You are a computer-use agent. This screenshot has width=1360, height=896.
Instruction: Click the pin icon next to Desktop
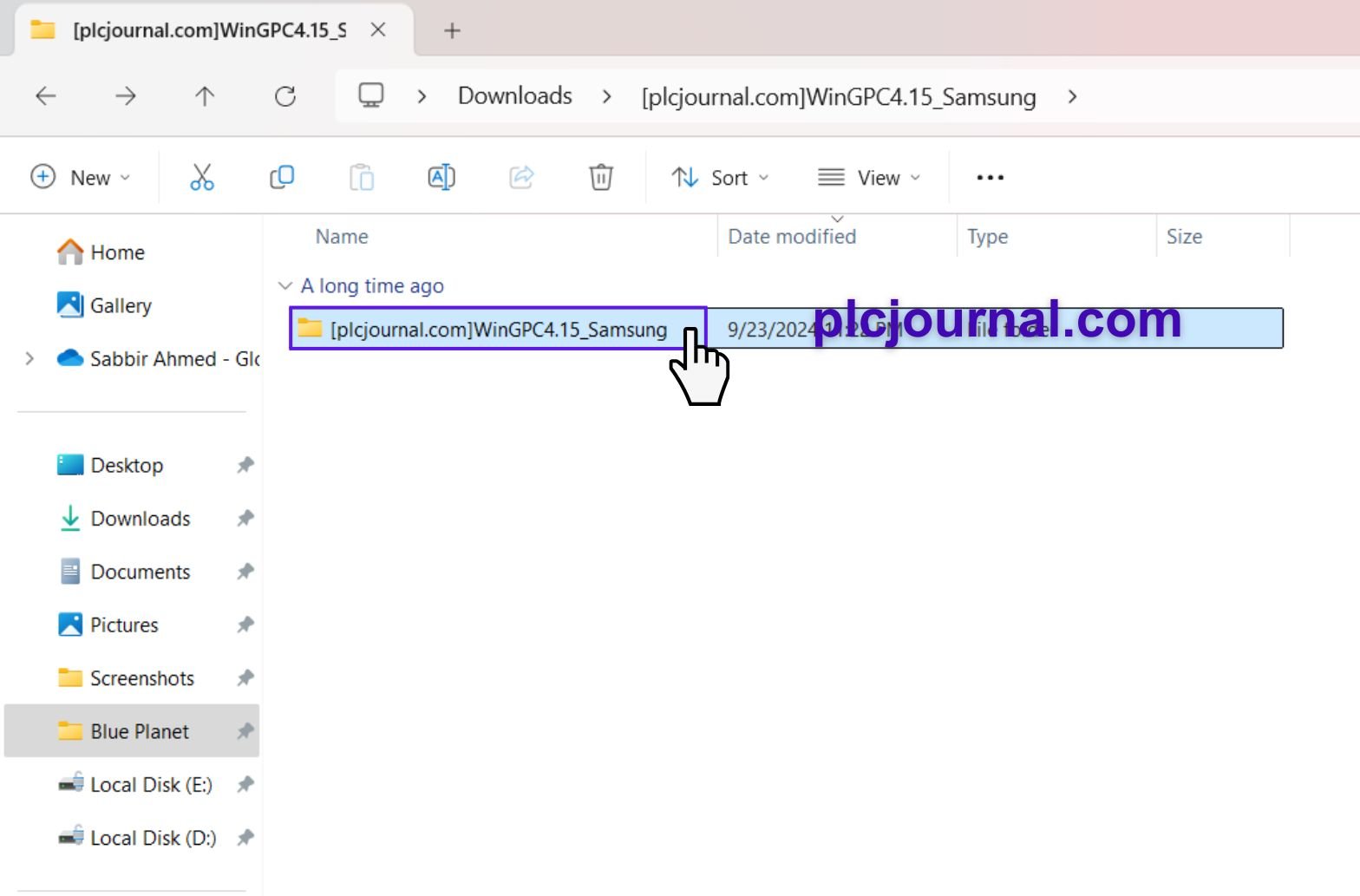[x=245, y=465]
